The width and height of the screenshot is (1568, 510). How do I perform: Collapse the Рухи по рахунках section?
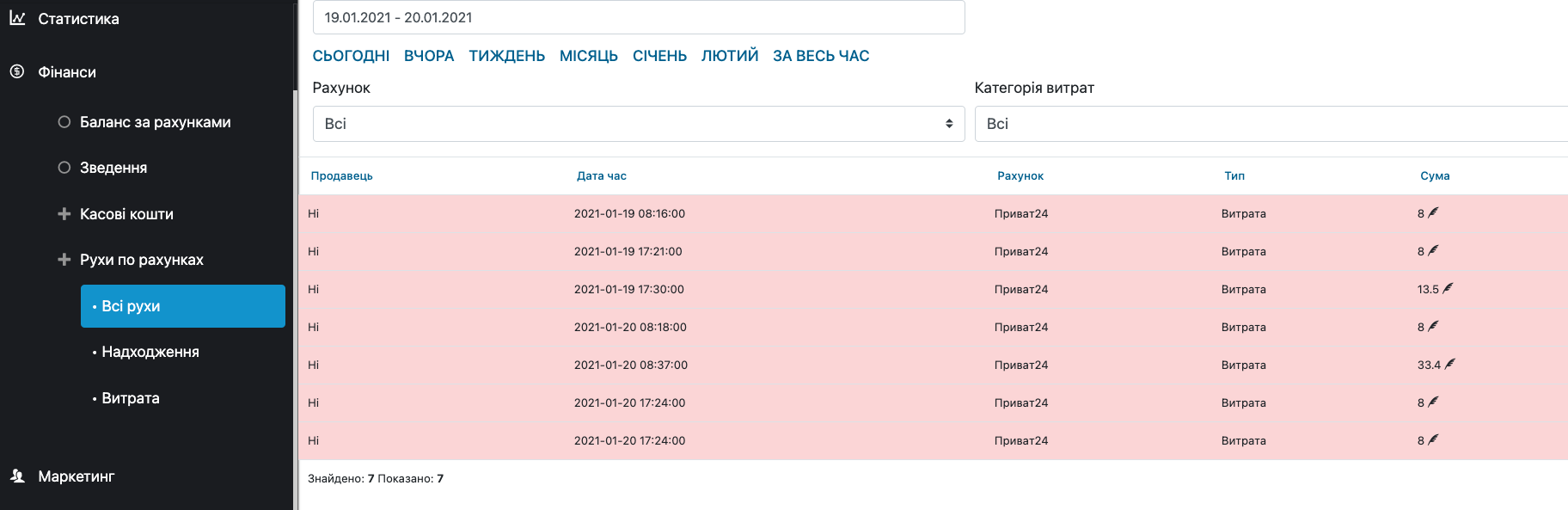[x=64, y=260]
